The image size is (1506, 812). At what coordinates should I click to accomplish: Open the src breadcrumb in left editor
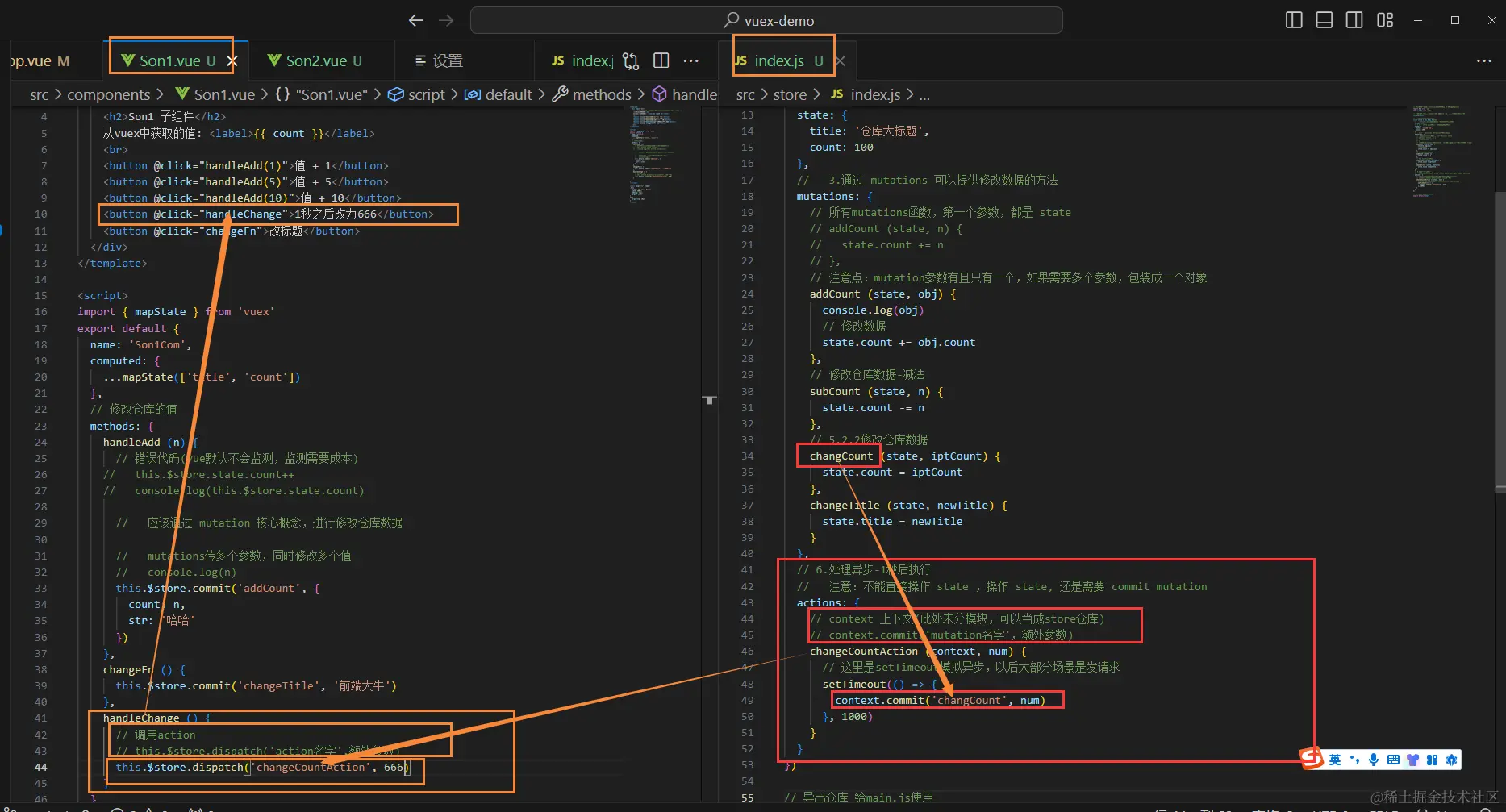(x=39, y=94)
